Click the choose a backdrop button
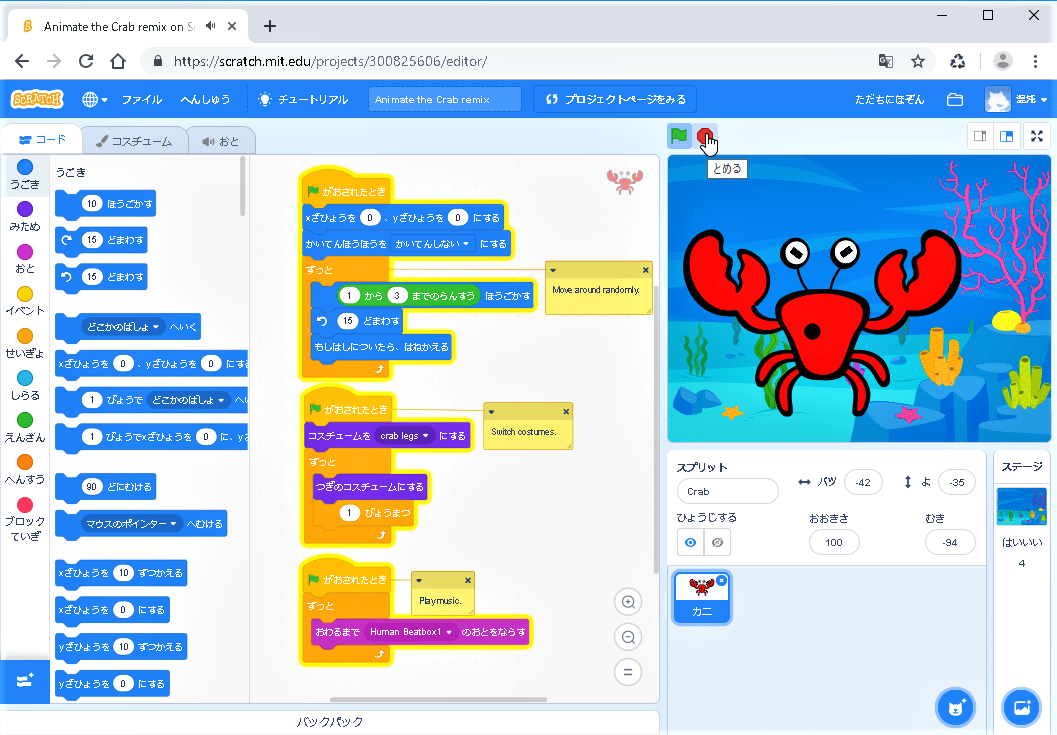The image size is (1057, 735). tap(1021, 707)
